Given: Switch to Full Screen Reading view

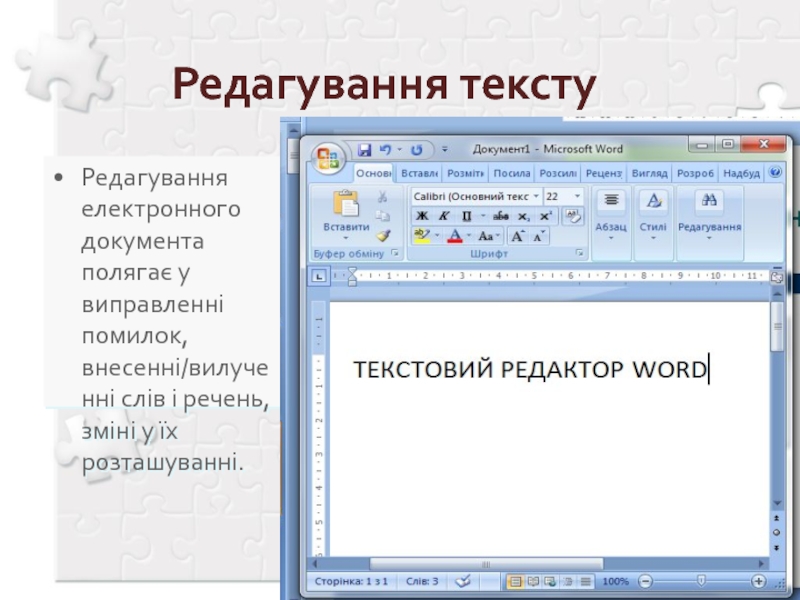Looking at the screenshot, I should click(x=533, y=581).
